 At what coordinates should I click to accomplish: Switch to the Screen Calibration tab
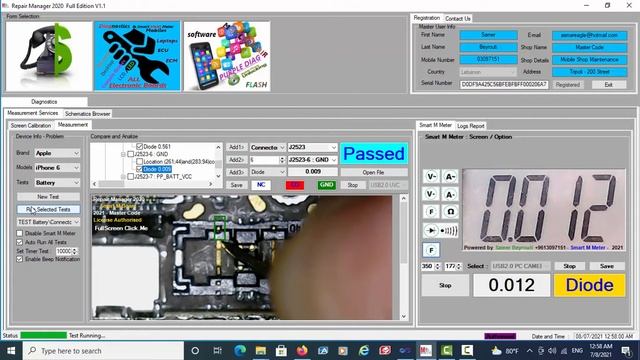[31, 125]
